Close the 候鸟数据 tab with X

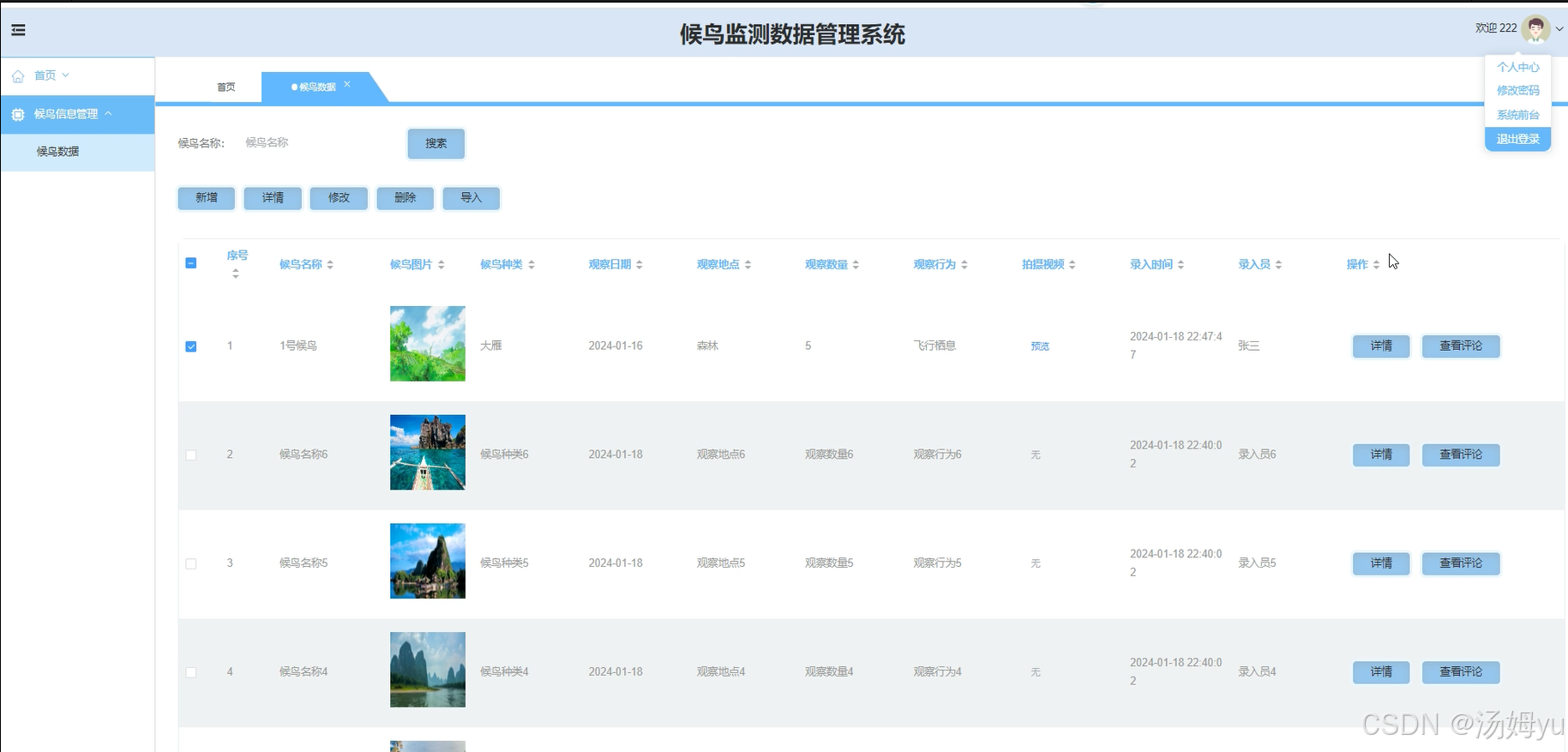[347, 84]
